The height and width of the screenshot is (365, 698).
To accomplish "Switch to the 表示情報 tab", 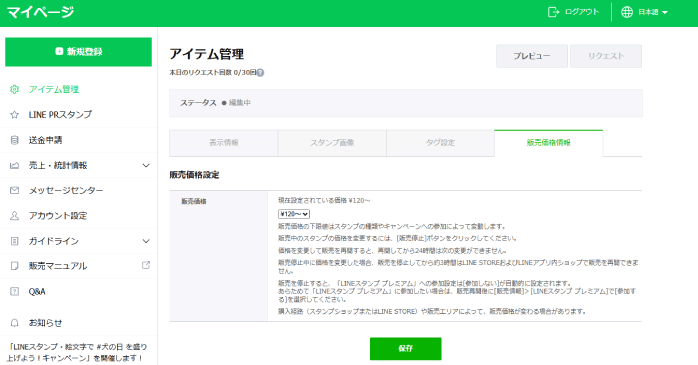I will point(223,143).
